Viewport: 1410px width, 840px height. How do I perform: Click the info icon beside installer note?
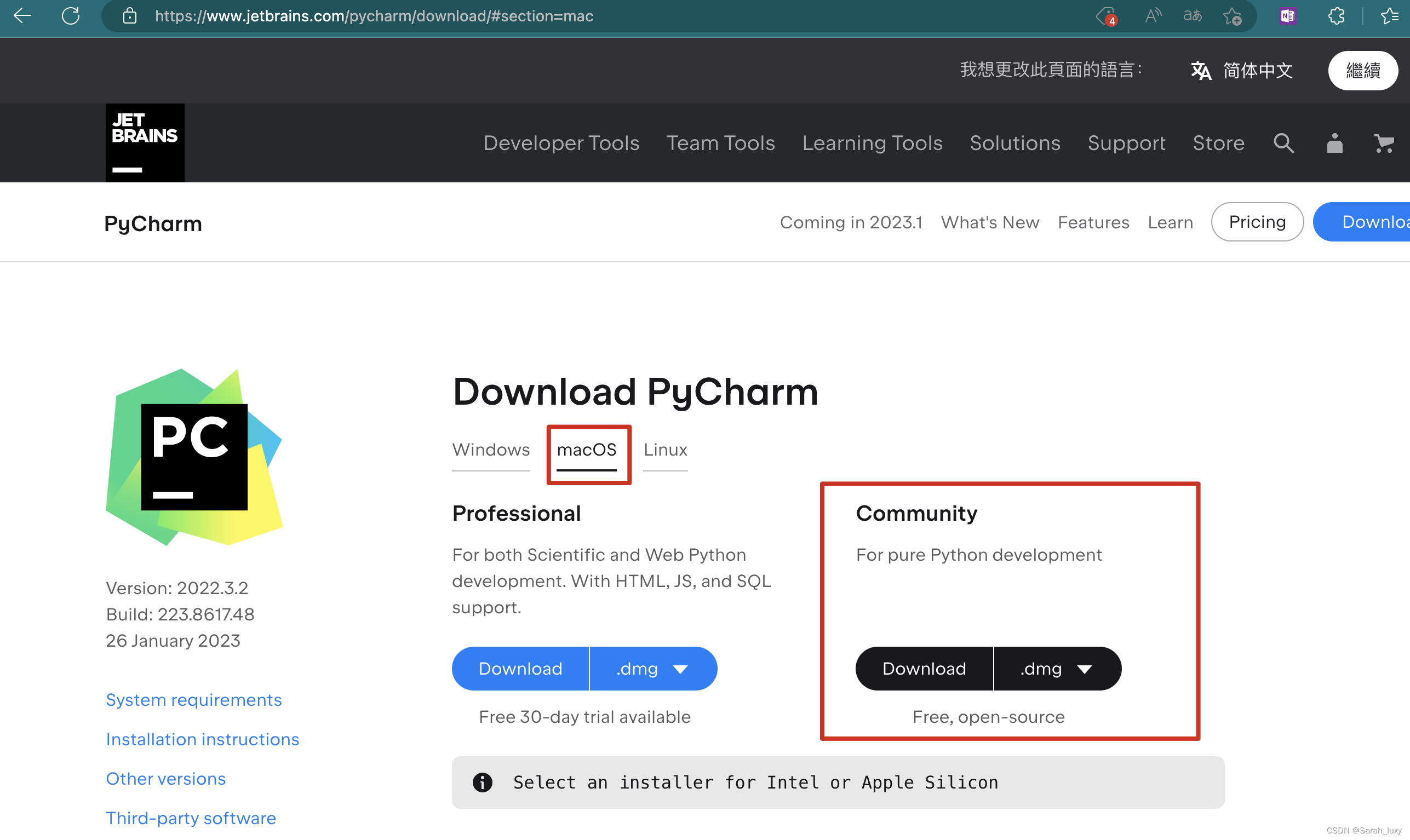483,783
